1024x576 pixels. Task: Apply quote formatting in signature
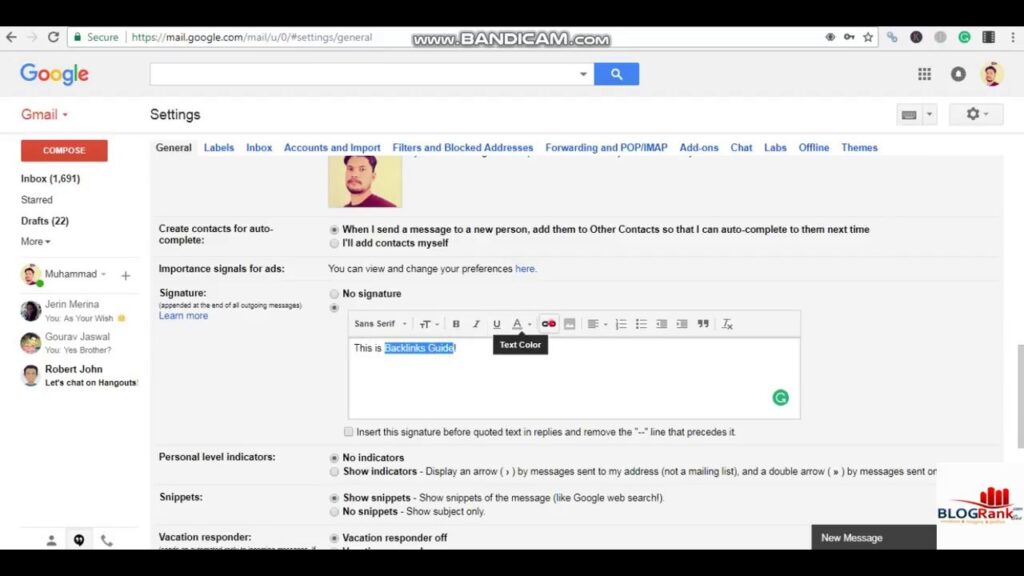pos(703,324)
